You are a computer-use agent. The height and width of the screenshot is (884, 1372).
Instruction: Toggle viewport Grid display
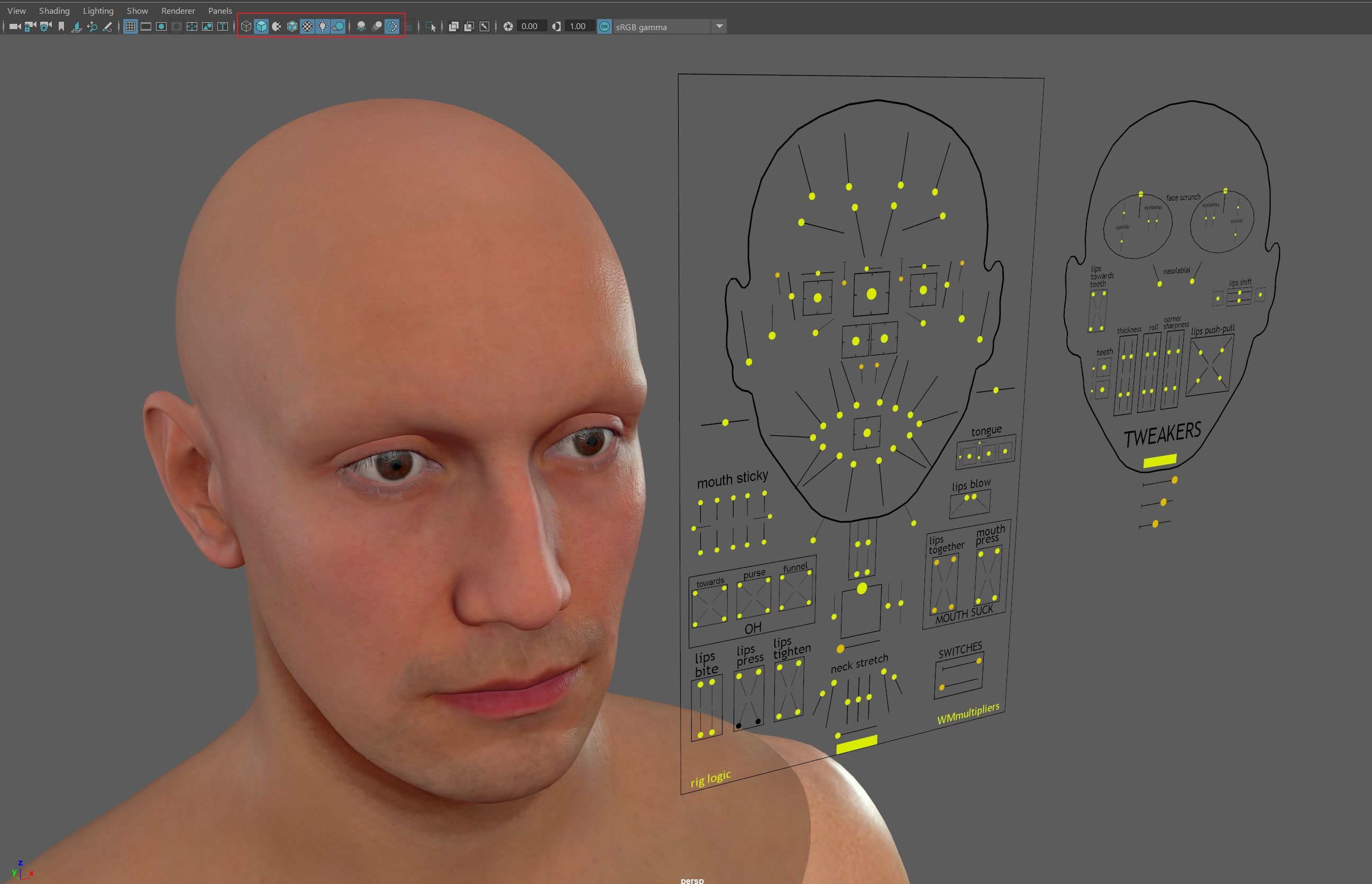point(131,26)
